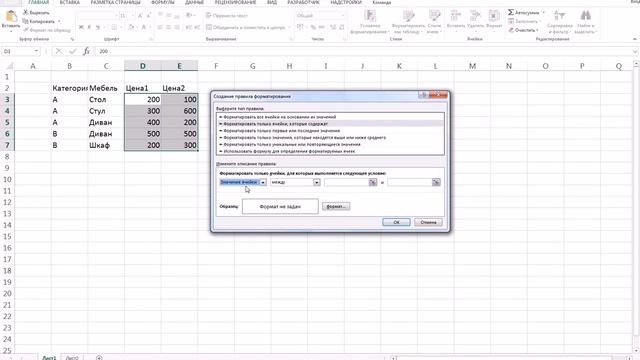Select rule type Форматировать только значения выше или ниже среднего
This screenshot has height=360, width=640.
point(330,138)
